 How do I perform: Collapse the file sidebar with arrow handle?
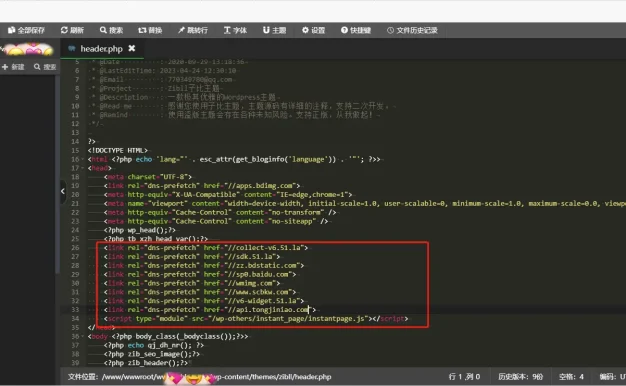pyautogui.click(x=63, y=191)
